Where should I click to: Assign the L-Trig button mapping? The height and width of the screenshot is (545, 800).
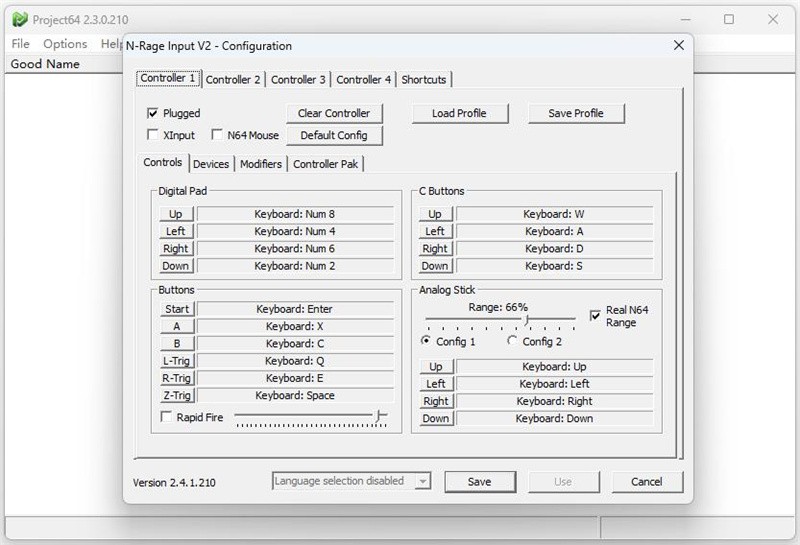[x=177, y=361]
